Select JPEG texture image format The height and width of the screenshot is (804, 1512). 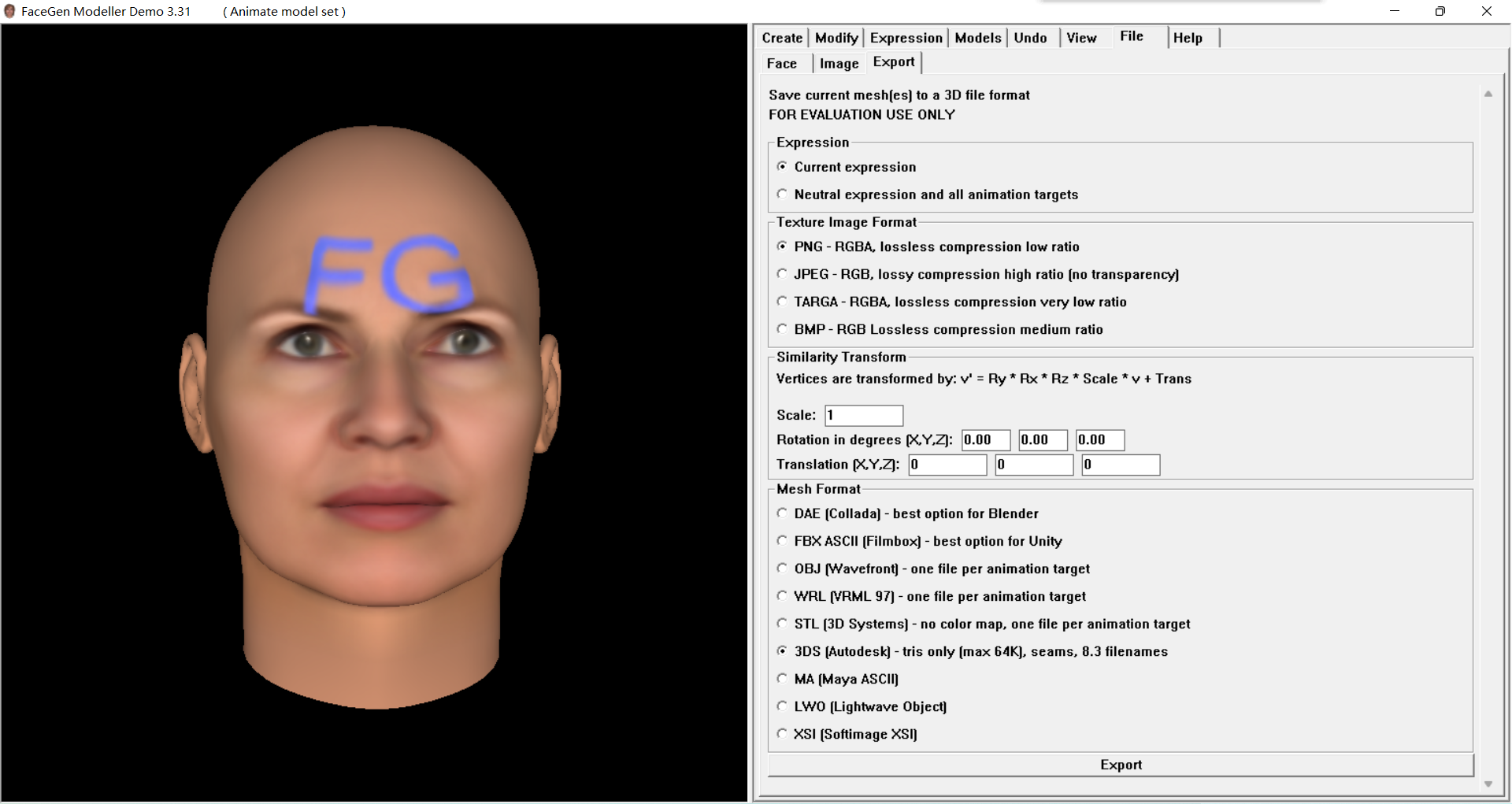977,274
